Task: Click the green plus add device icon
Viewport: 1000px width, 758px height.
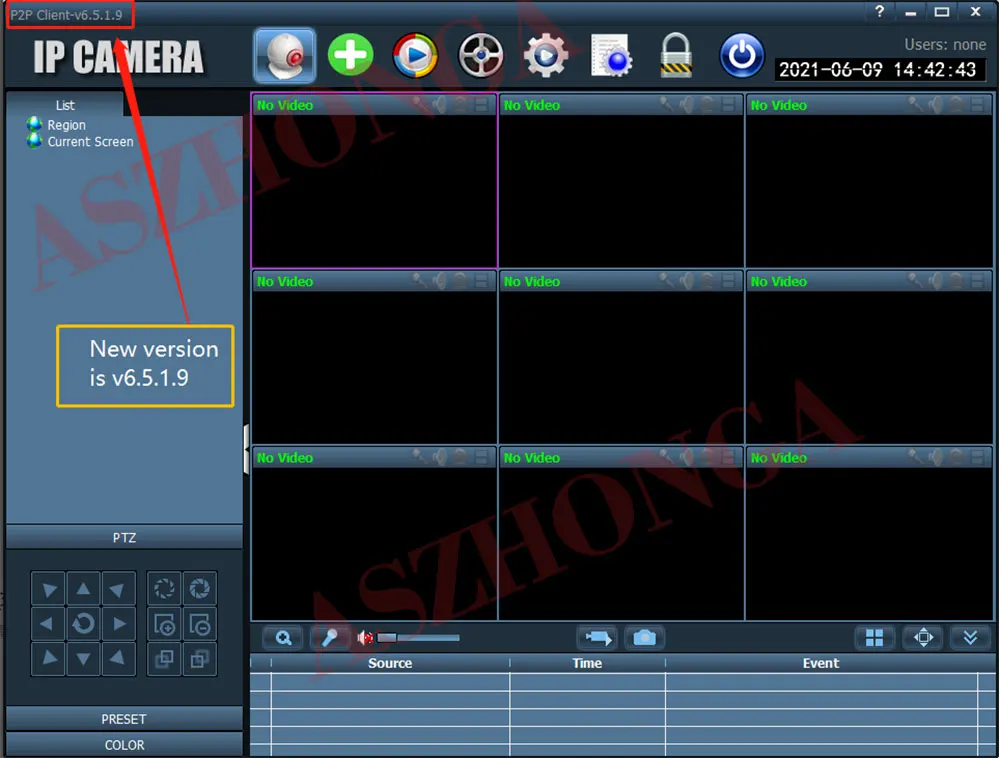Action: coord(350,55)
